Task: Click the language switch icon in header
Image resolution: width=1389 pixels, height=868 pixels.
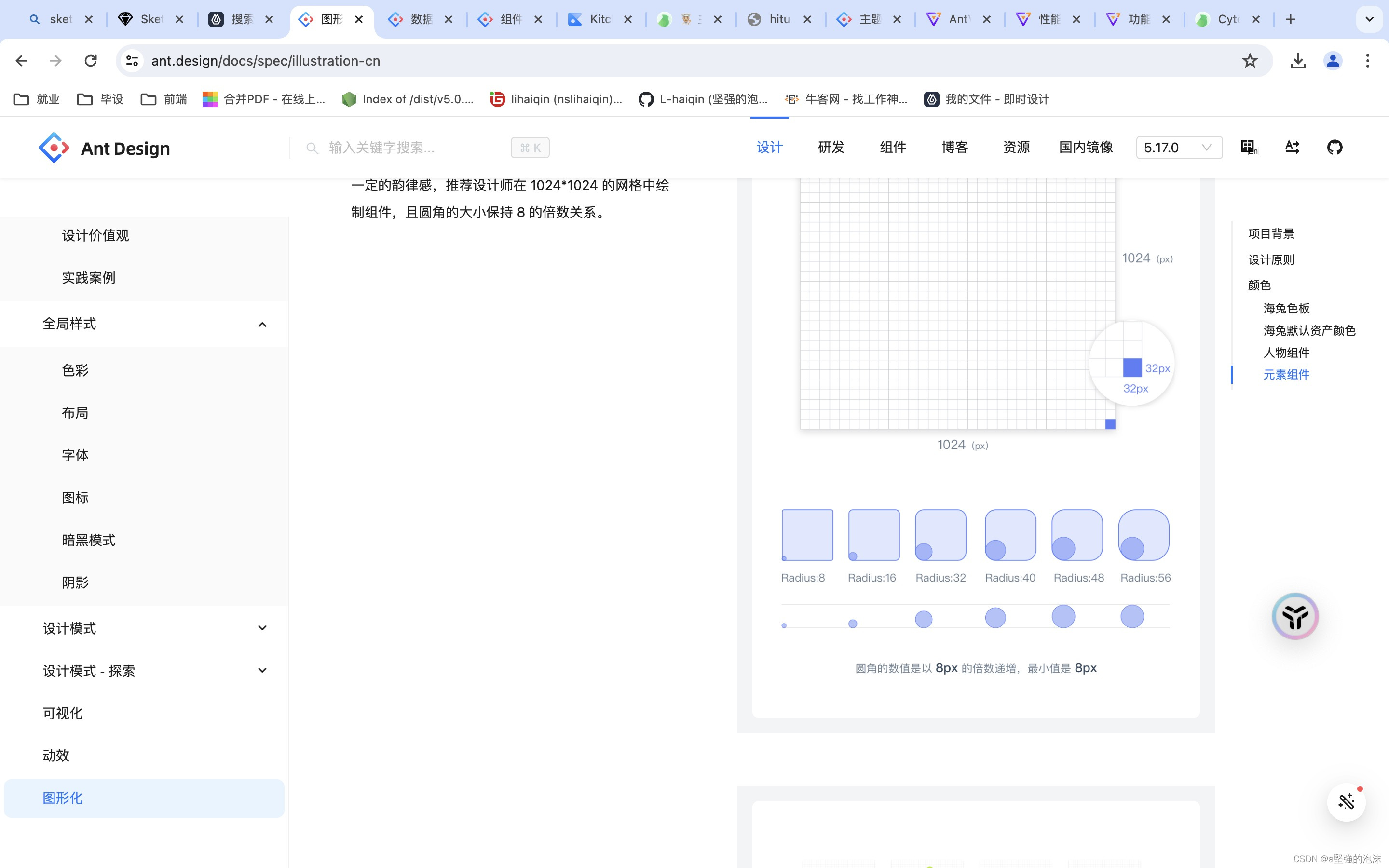Action: (1250, 148)
